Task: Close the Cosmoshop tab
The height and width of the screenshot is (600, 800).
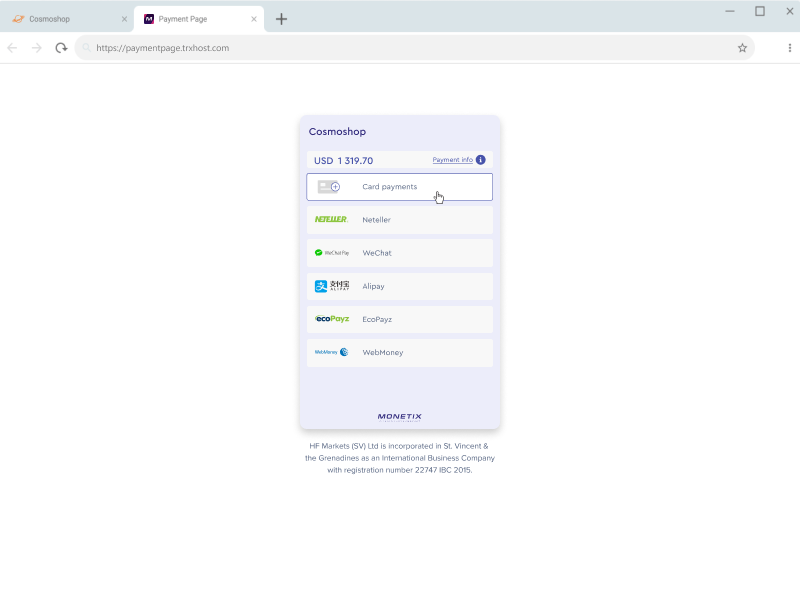Action: [x=124, y=19]
